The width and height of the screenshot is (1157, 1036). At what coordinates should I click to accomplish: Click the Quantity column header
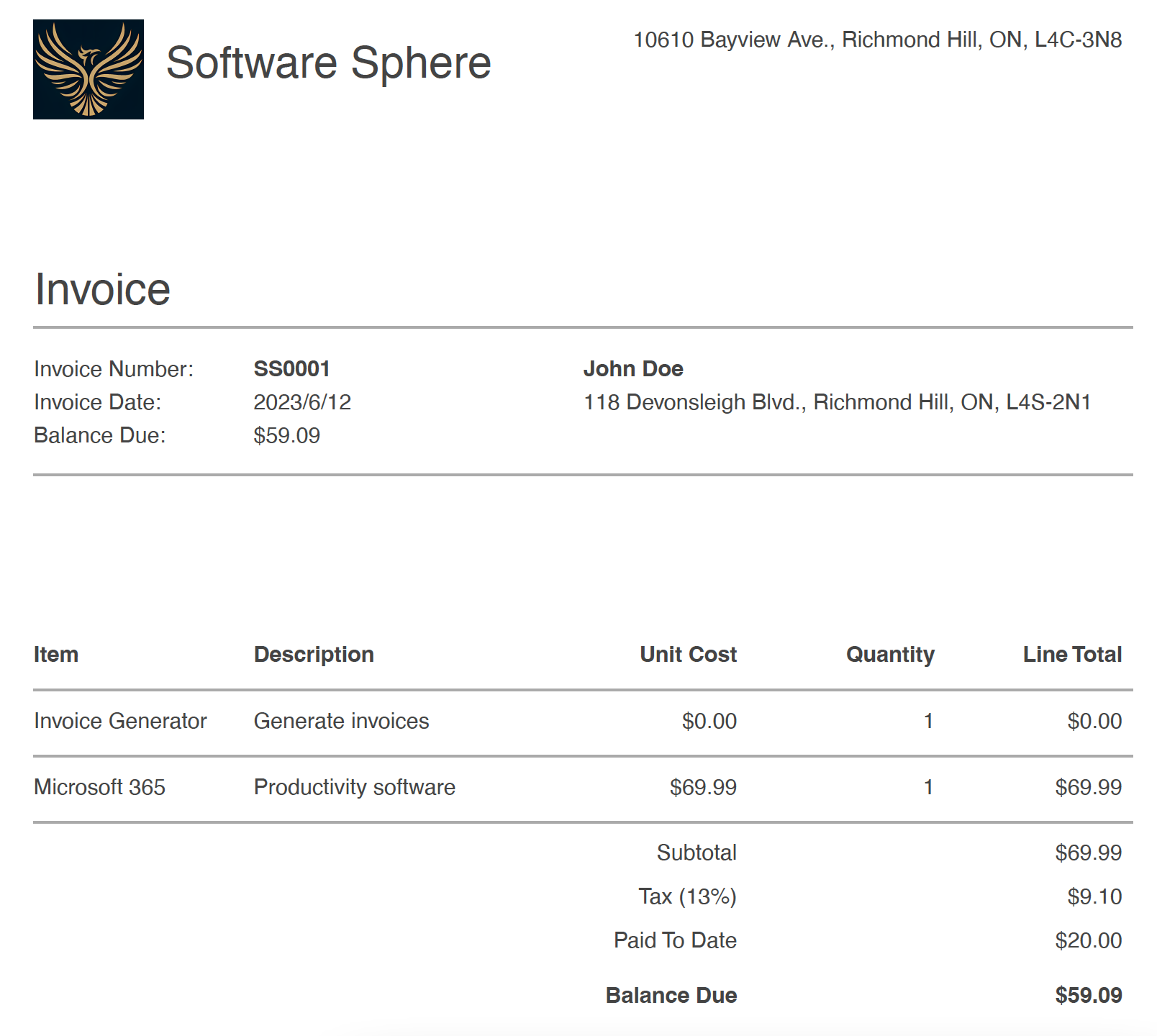point(890,655)
